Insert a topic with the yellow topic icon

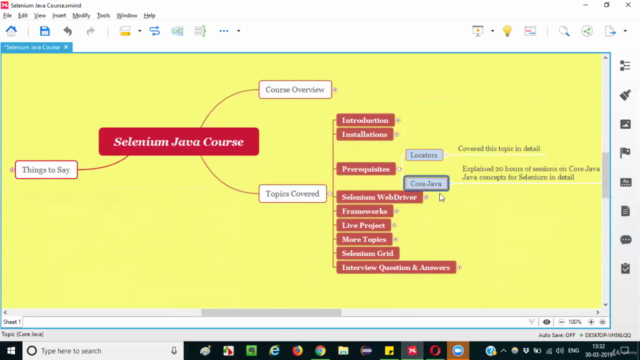point(125,31)
